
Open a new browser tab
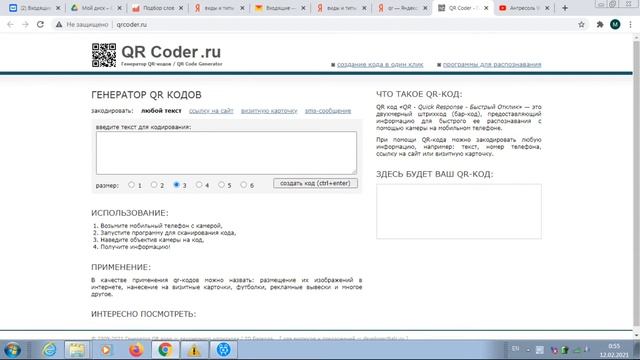(565, 8)
